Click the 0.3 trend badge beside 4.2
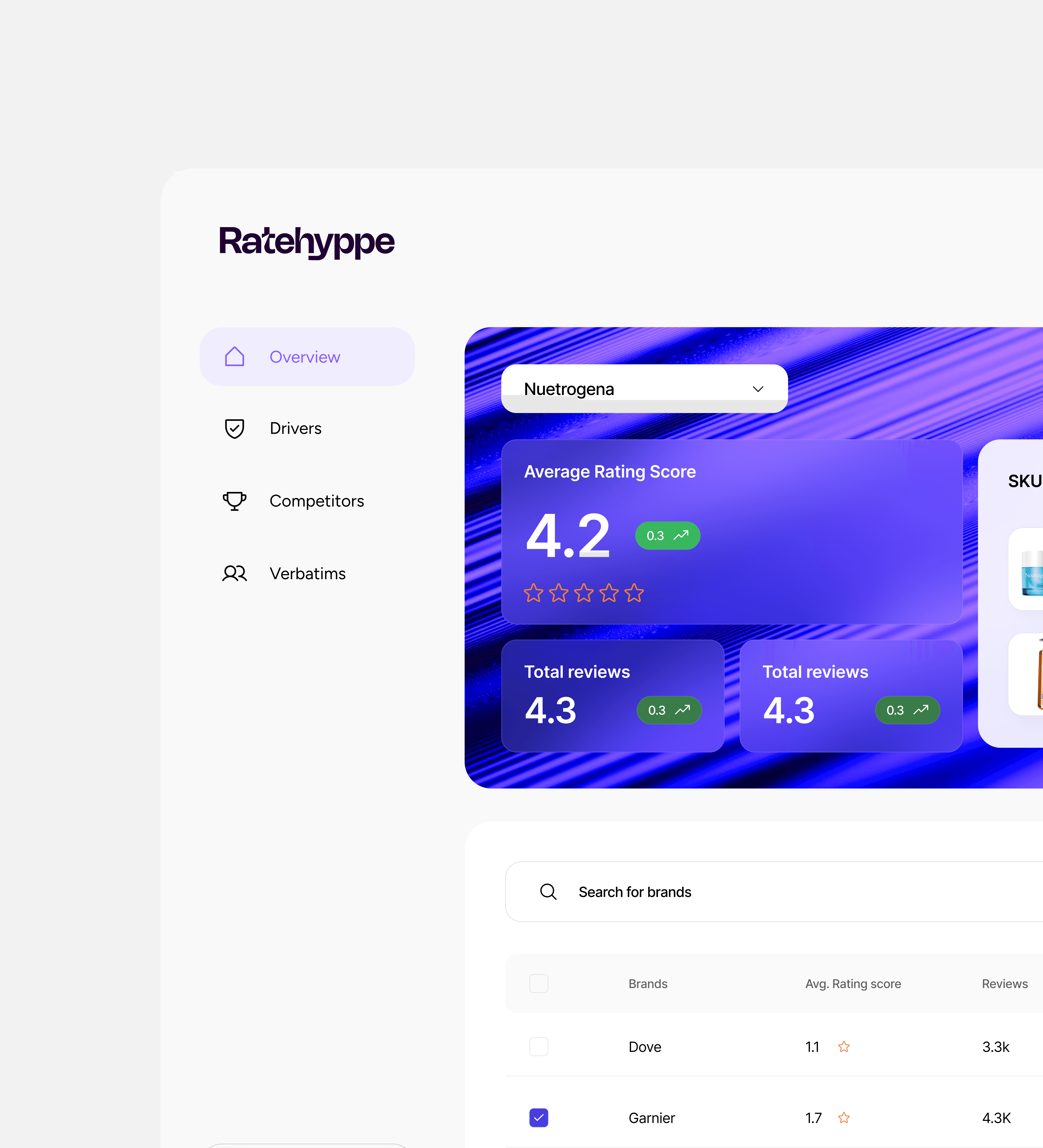The width and height of the screenshot is (1043, 1148). click(668, 536)
